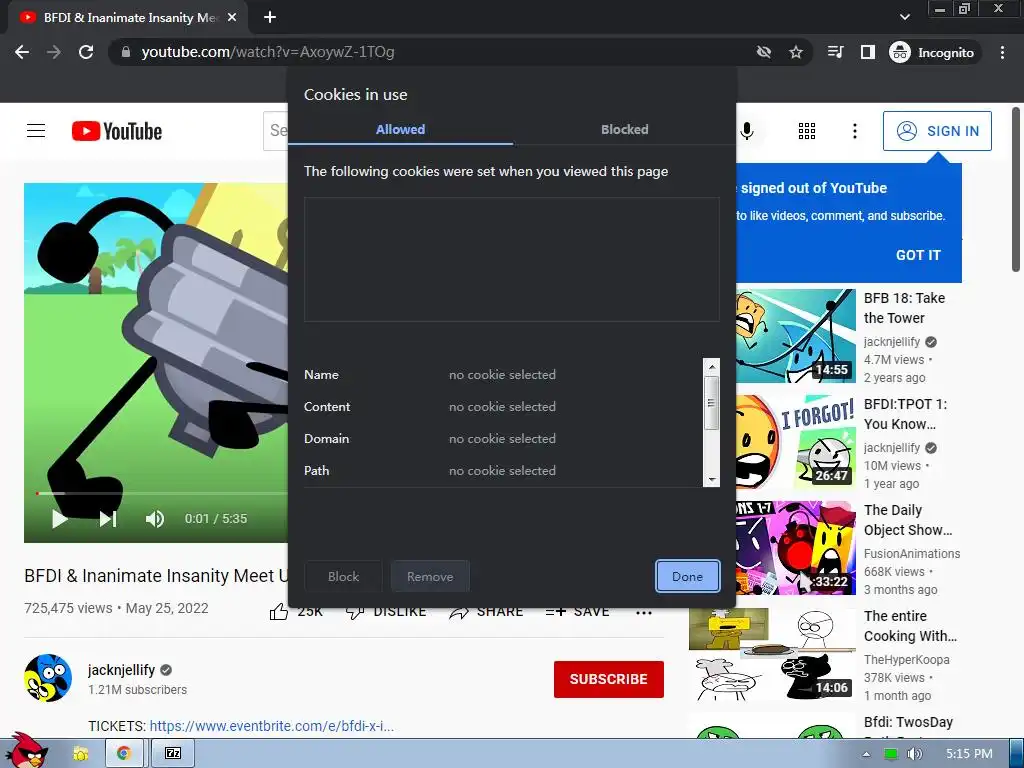This screenshot has height=768, width=1024.
Task: Click the Block cookie button
Action: click(x=344, y=577)
